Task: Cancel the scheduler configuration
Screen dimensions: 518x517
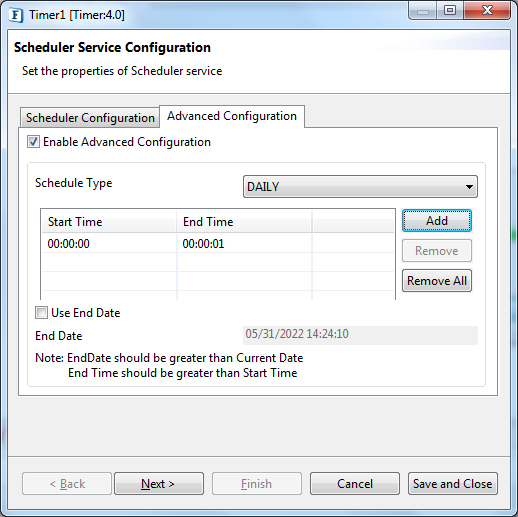Action: pyautogui.click(x=355, y=483)
